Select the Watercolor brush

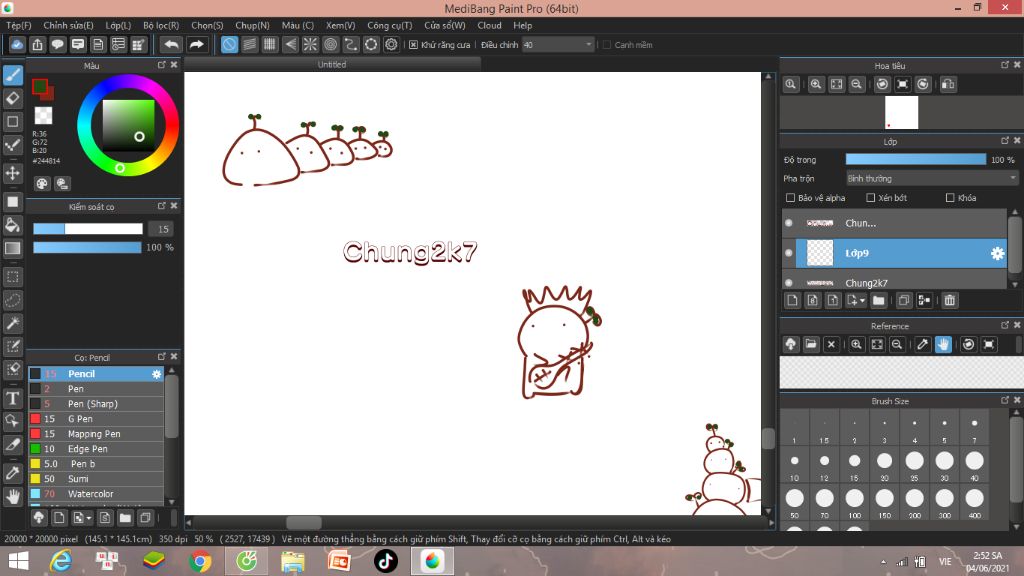[x=95, y=494]
